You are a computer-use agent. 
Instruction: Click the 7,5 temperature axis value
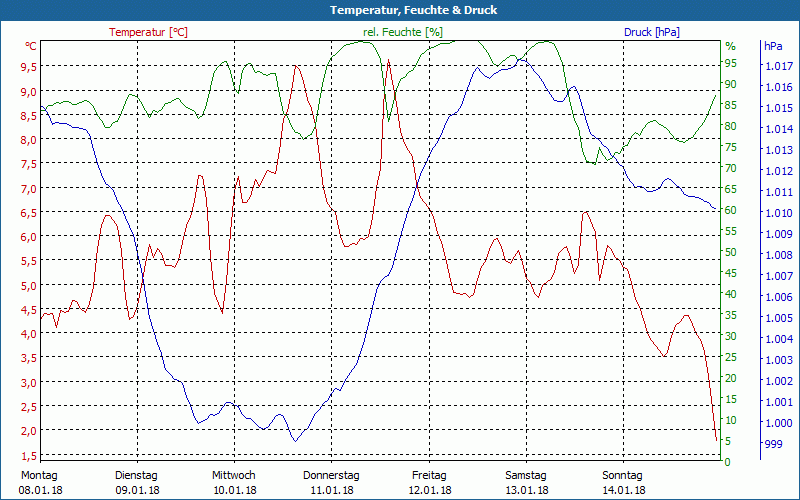29,164
